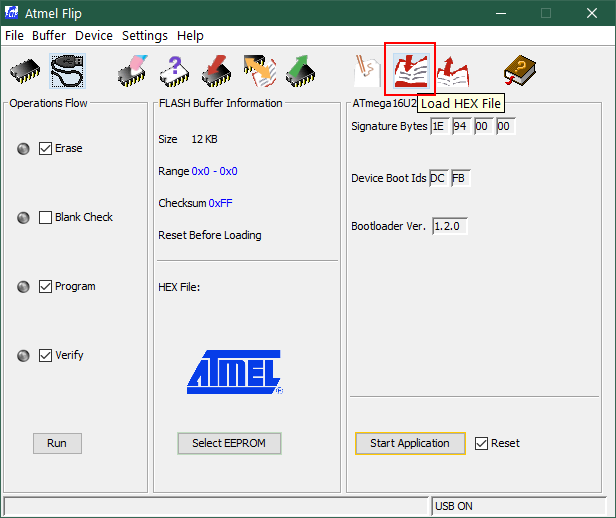Click the Blank Check status indicator light

pos(23,218)
